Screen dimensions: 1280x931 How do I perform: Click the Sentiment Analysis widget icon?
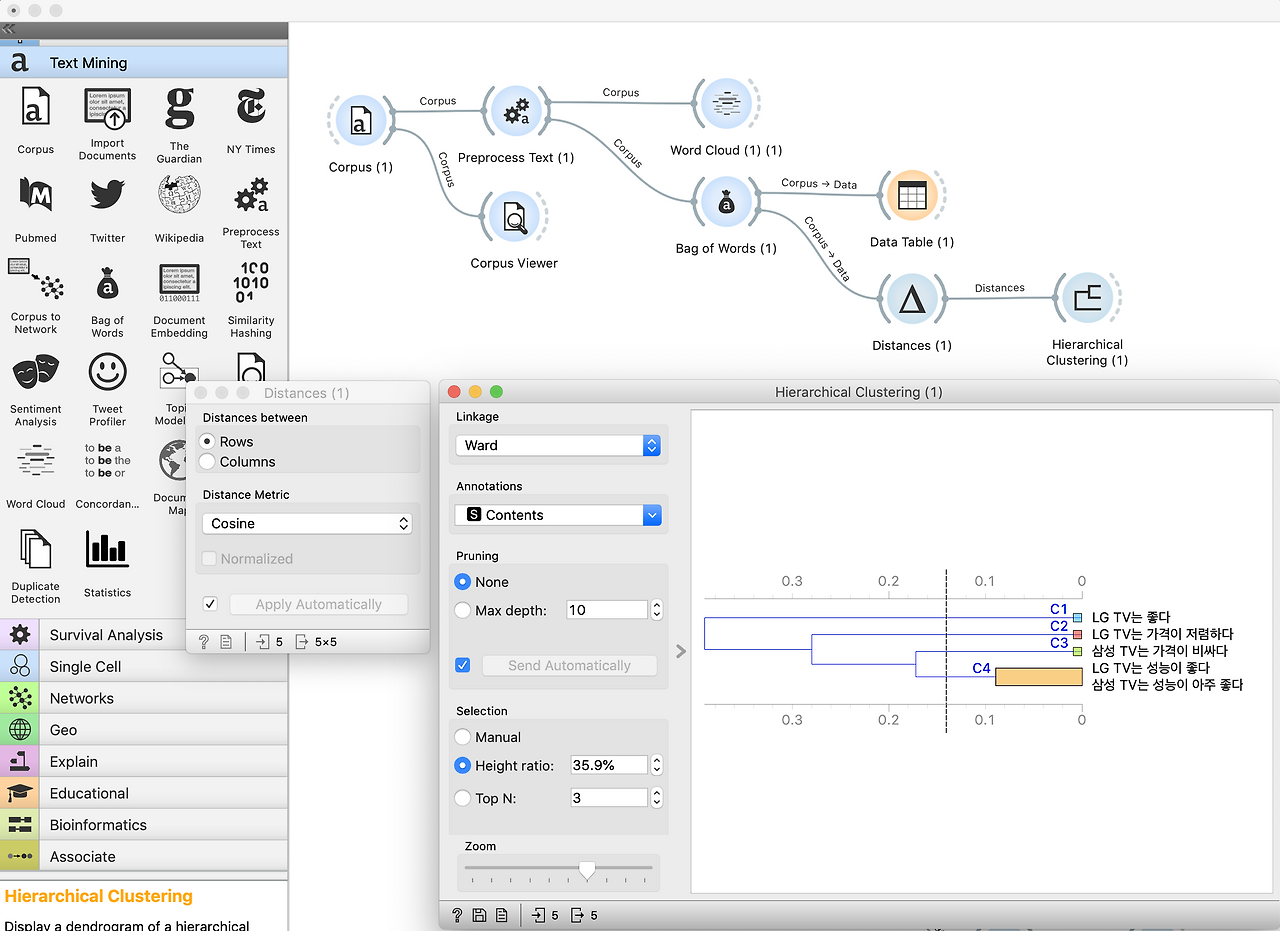tap(35, 373)
